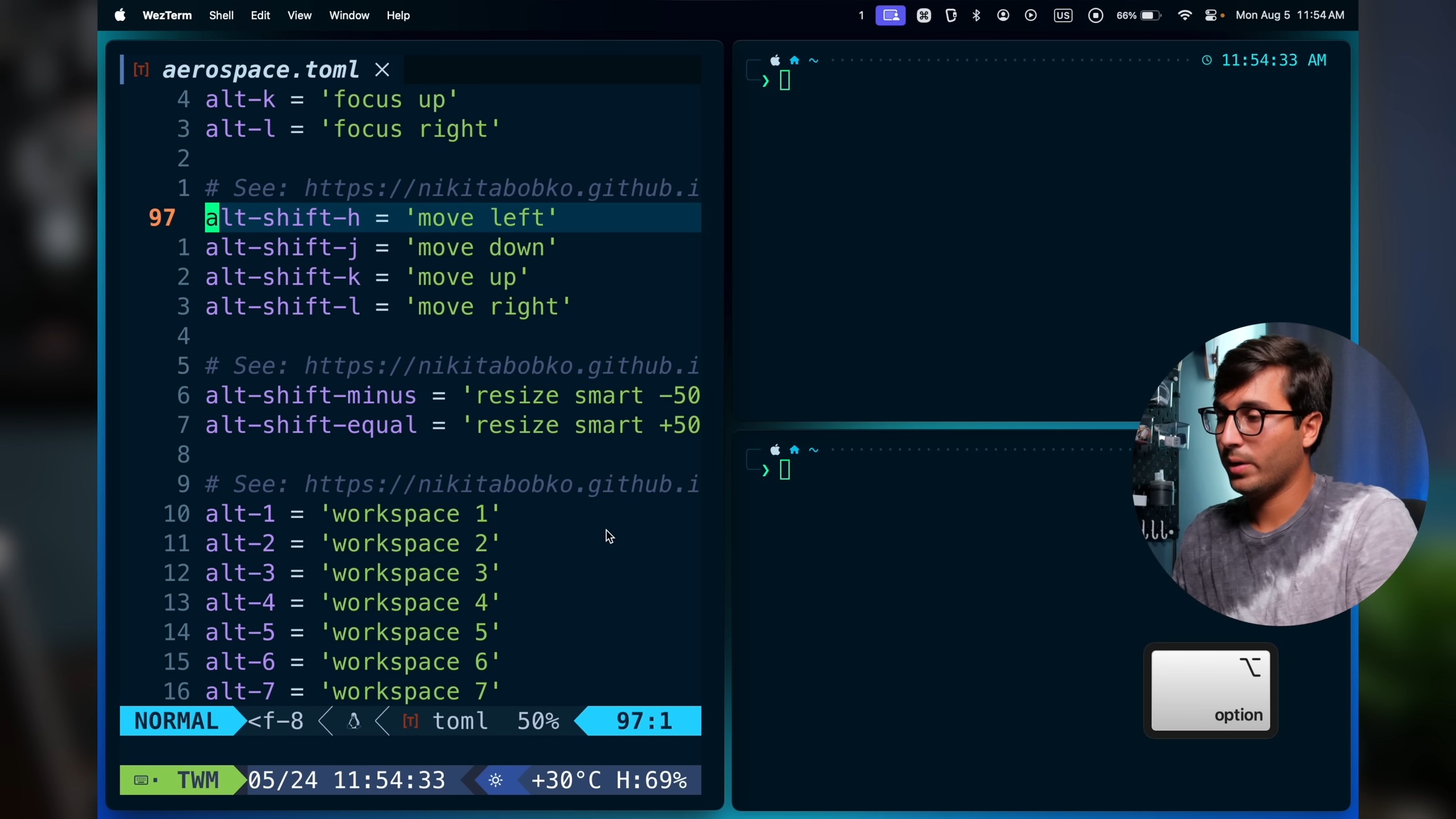Click the play circle menu bar icon
1456x819 pixels.
pyautogui.click(x=1031, y=15)
